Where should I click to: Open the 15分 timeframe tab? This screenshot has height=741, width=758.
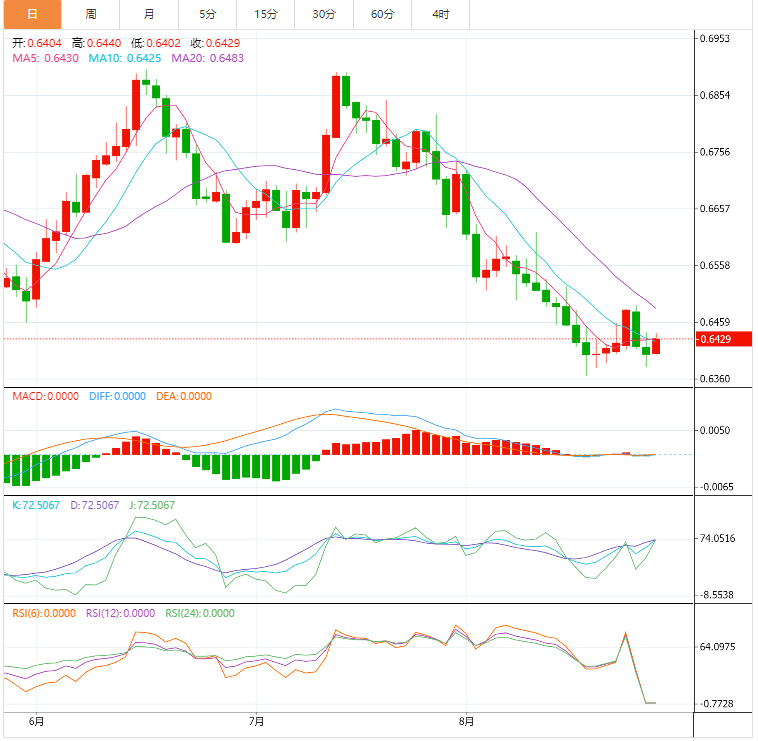tap(266, 14)
